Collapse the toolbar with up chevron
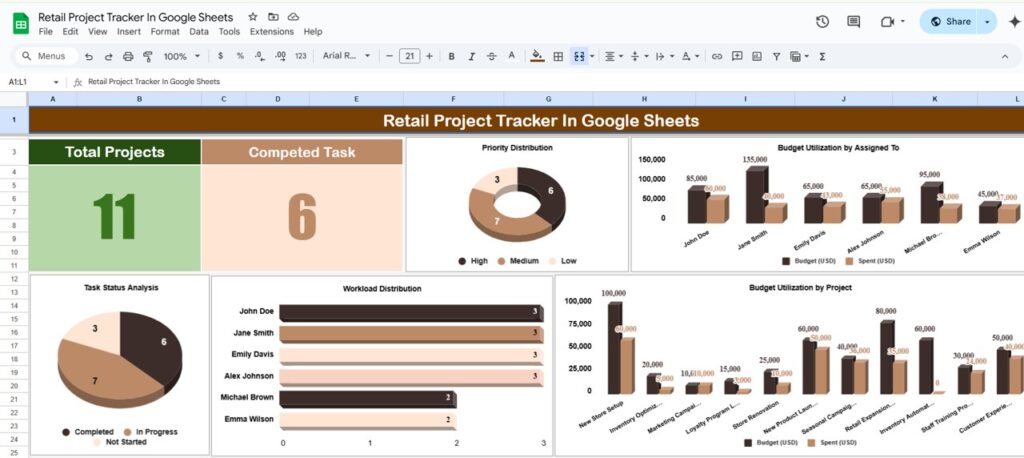1024x458 pixels. tap(1005, 57)
